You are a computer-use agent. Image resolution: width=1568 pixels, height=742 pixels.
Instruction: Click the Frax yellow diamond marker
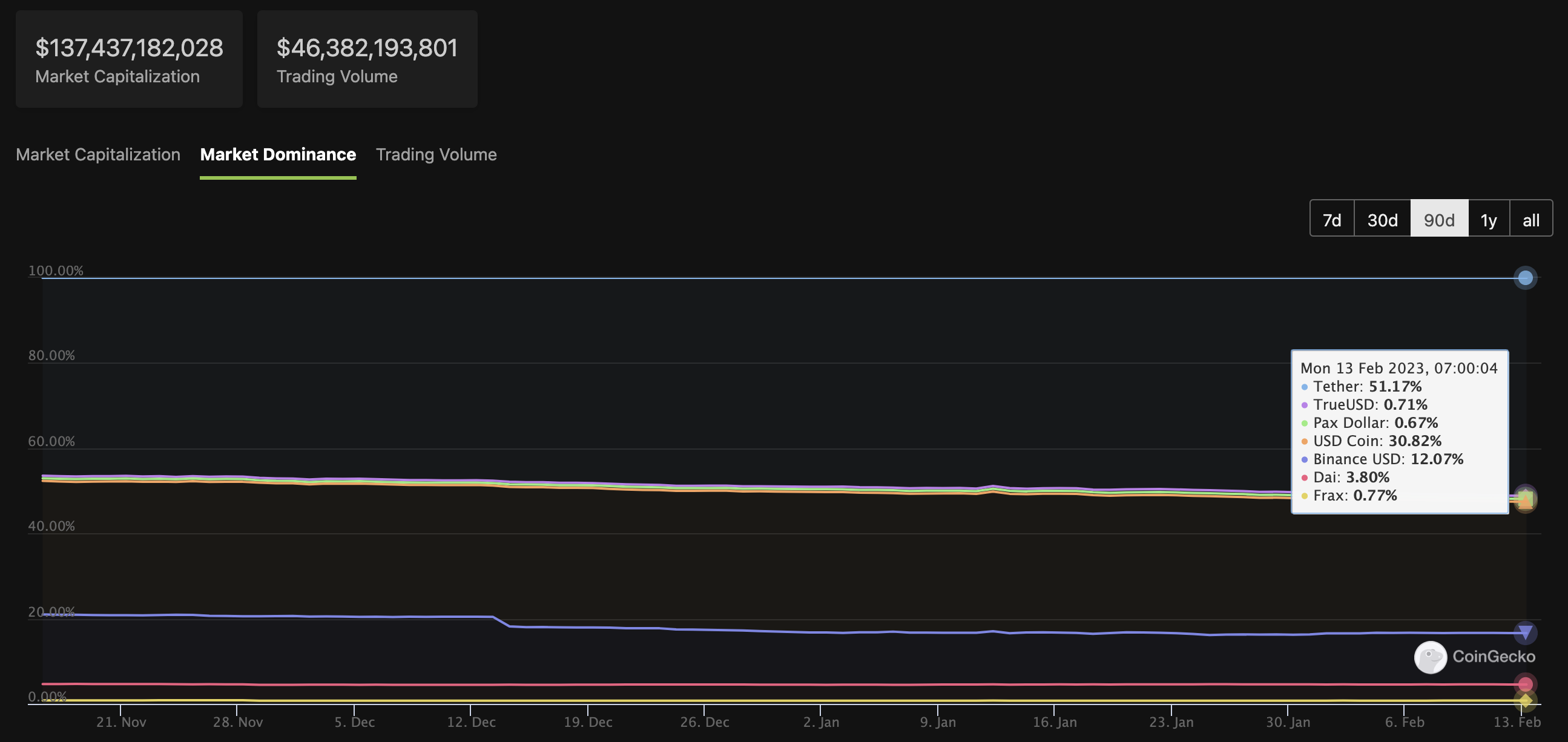(1525, 701)
